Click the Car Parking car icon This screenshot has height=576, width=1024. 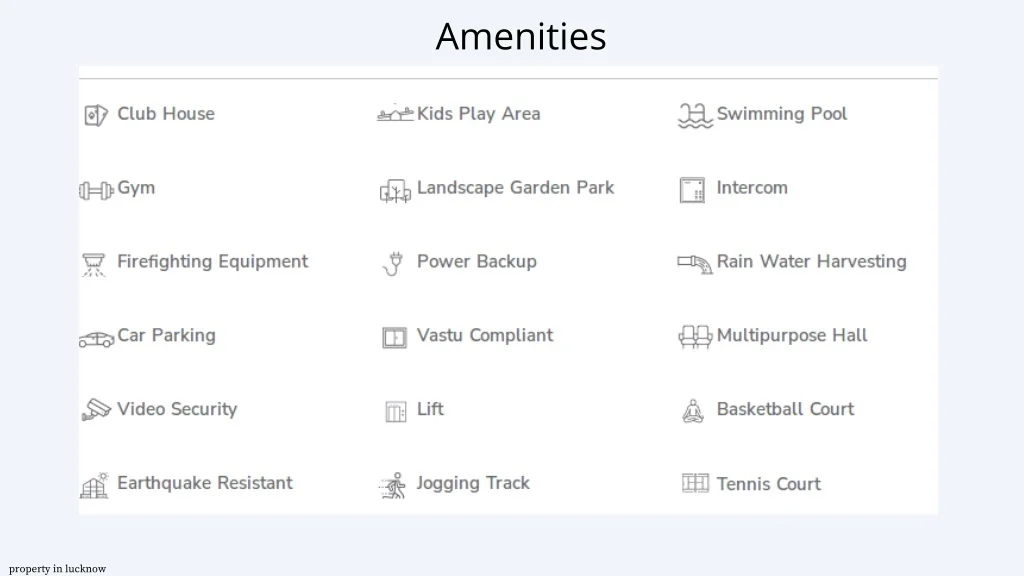[96, 339]
